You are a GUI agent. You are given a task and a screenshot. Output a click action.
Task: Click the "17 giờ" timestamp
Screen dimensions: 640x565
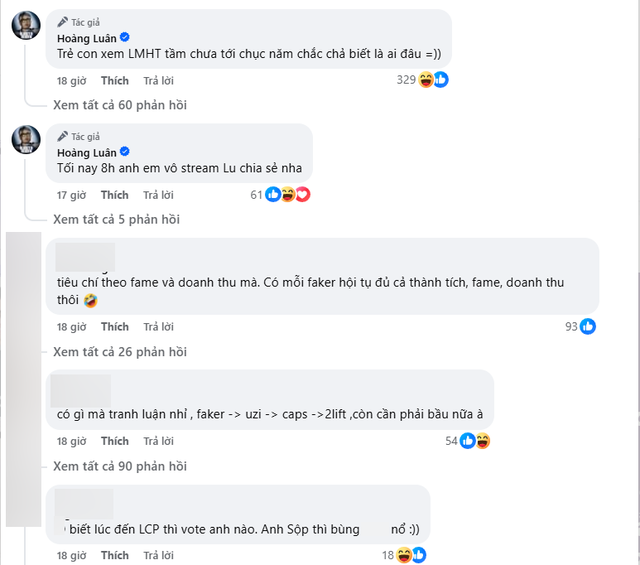click(69, 195)
